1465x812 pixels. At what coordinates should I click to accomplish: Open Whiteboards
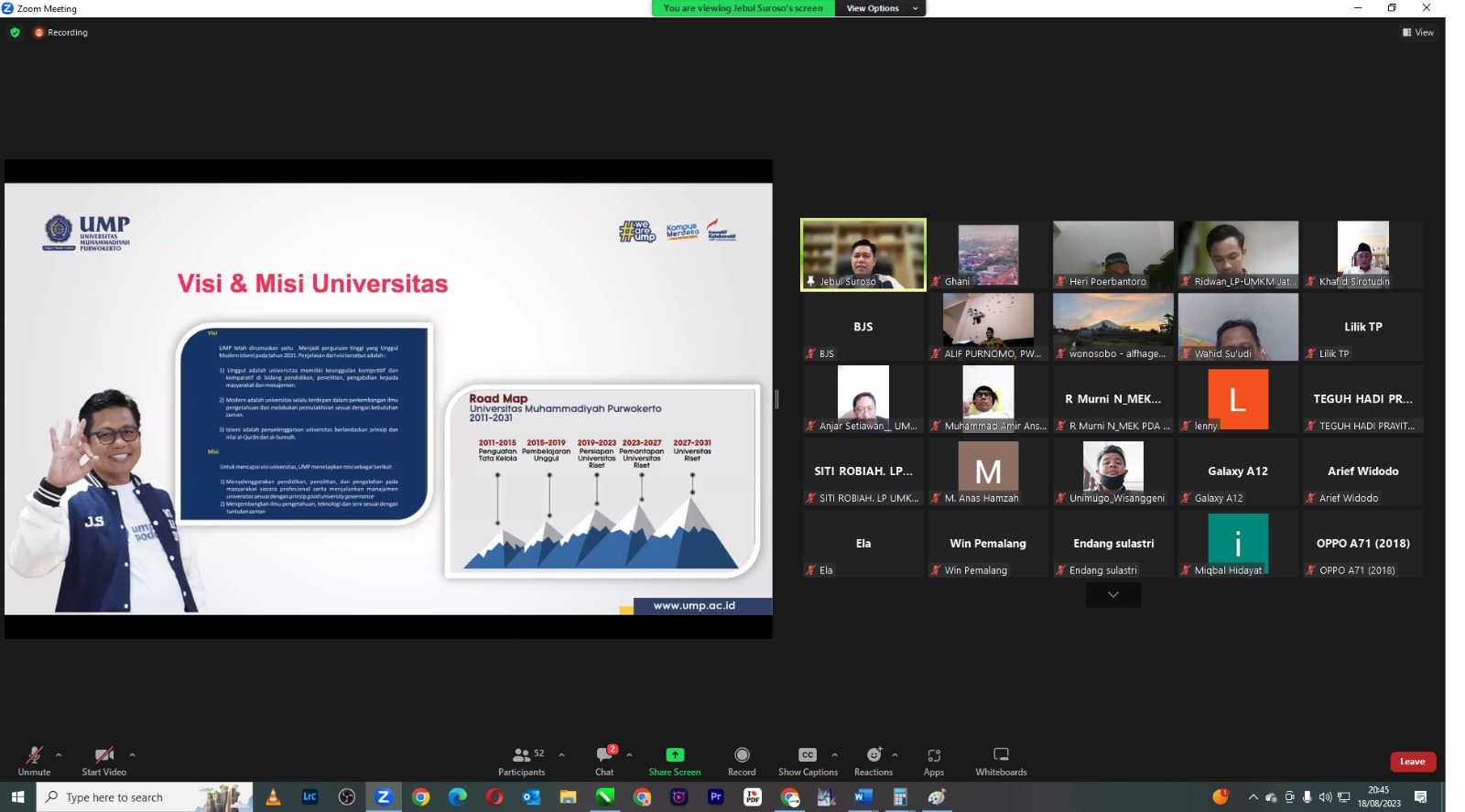[1001, 760]
